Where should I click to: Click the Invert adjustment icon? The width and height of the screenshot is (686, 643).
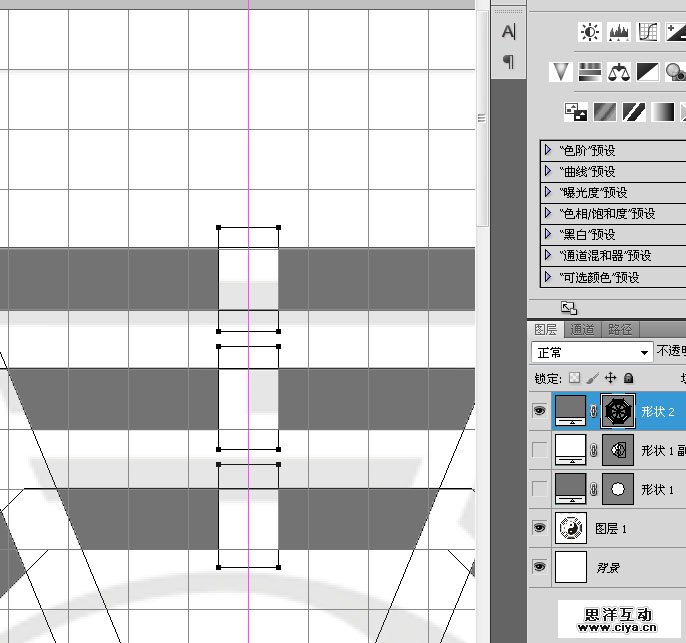click(576, 111)
